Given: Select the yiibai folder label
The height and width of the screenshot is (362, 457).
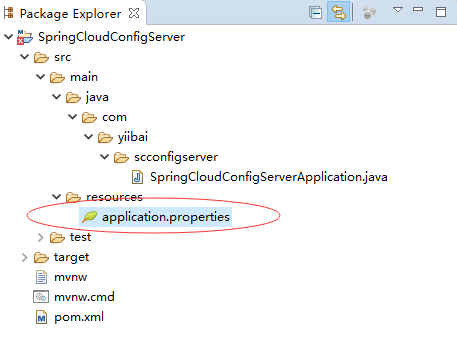Looking at the screenshot, I should click(133, 137).
